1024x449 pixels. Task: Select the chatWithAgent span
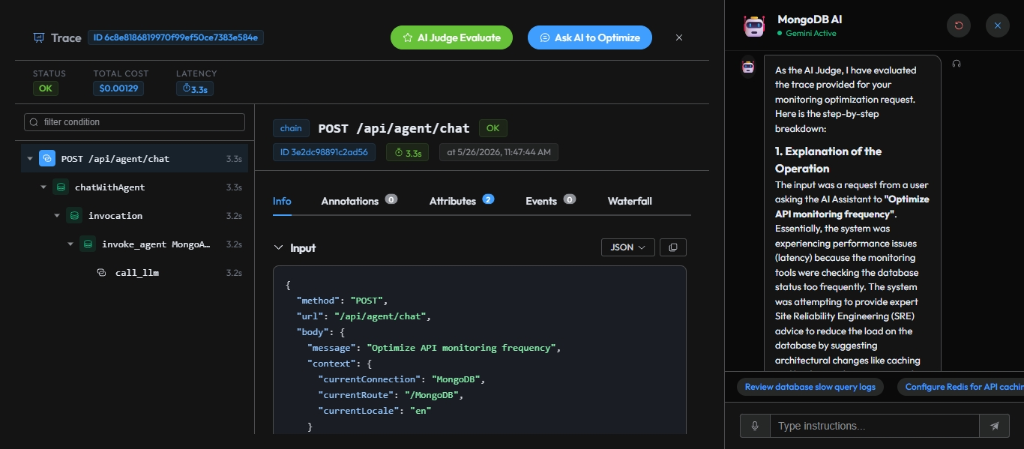[x=110, y=187]
